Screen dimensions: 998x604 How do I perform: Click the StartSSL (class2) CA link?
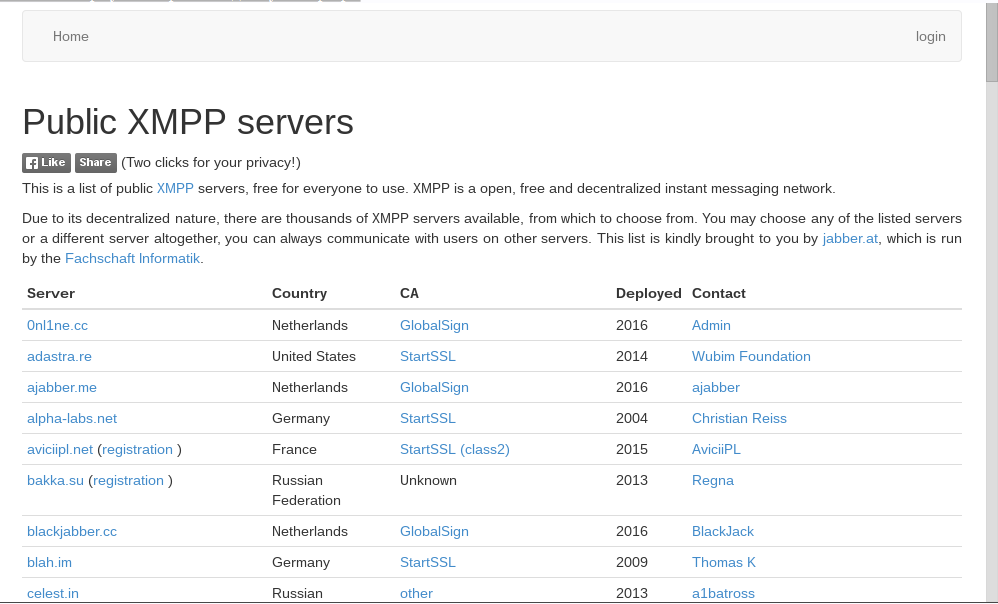[x=454, y=449]
